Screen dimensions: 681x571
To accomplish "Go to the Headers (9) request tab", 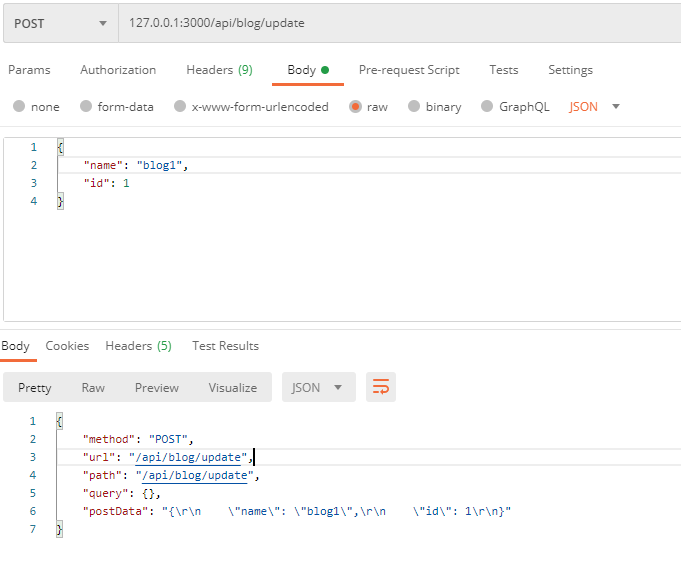I will click(x=219, y=70).
